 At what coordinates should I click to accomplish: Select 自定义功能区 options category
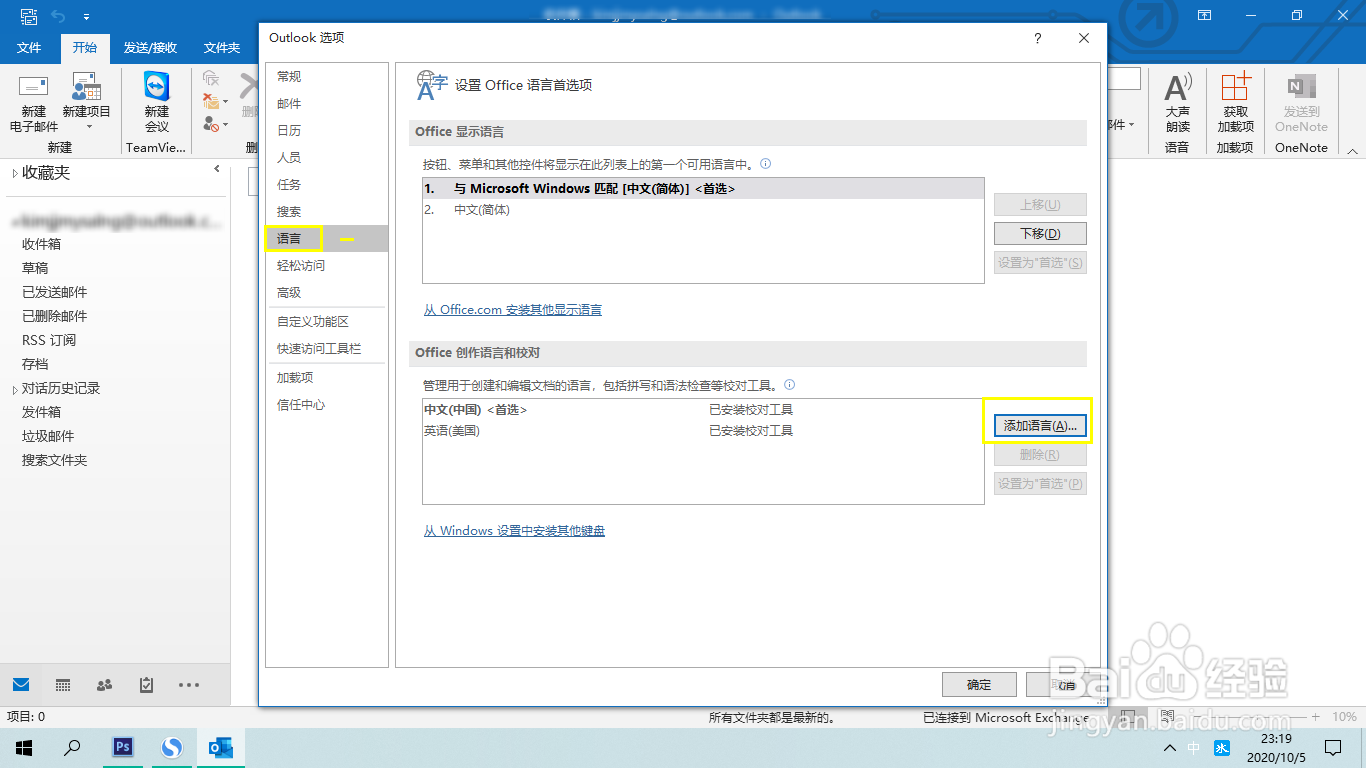[326, 322]
